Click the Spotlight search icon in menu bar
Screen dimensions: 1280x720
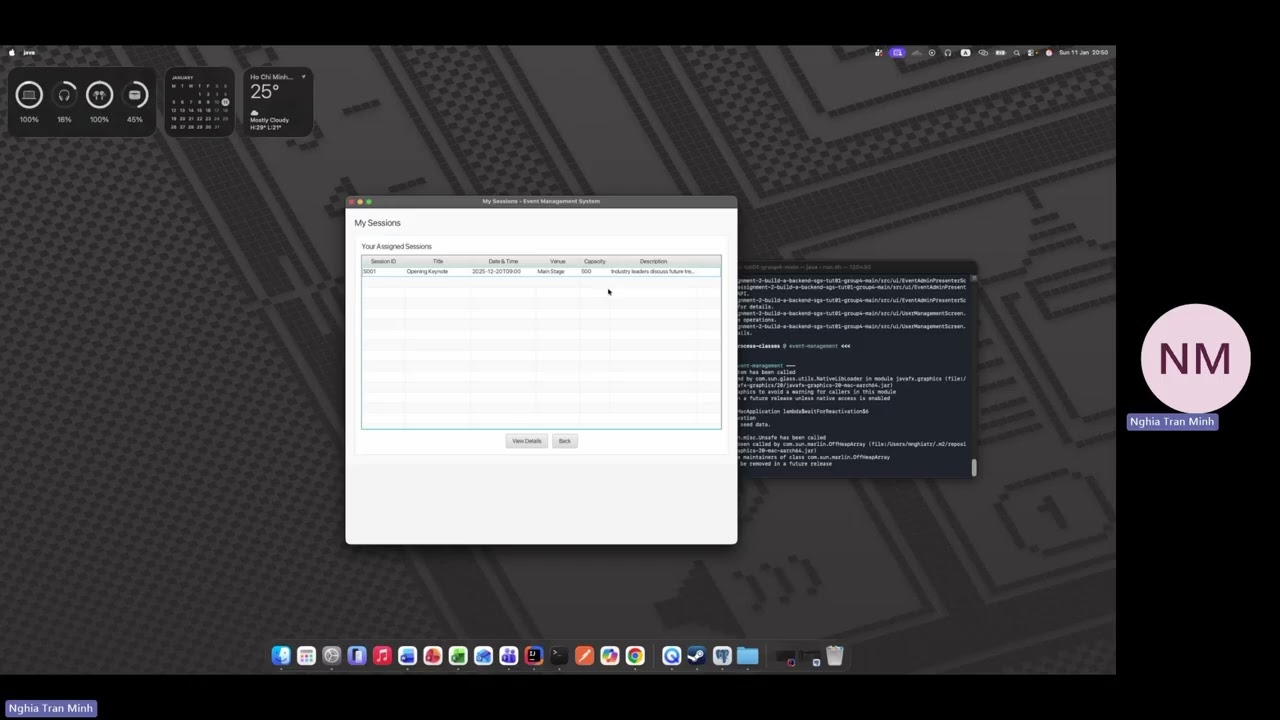tap(1017, 52)
